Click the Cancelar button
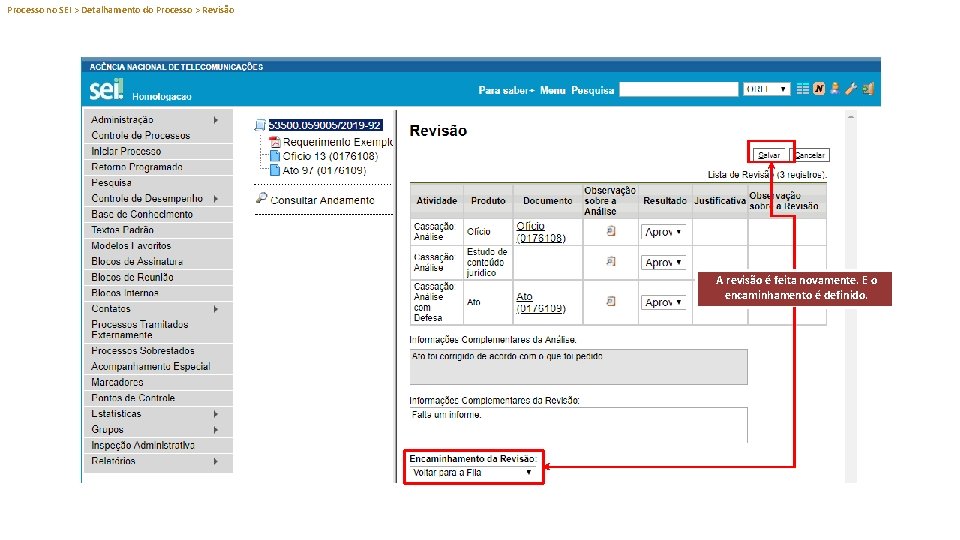 click(x=810, y=155)
